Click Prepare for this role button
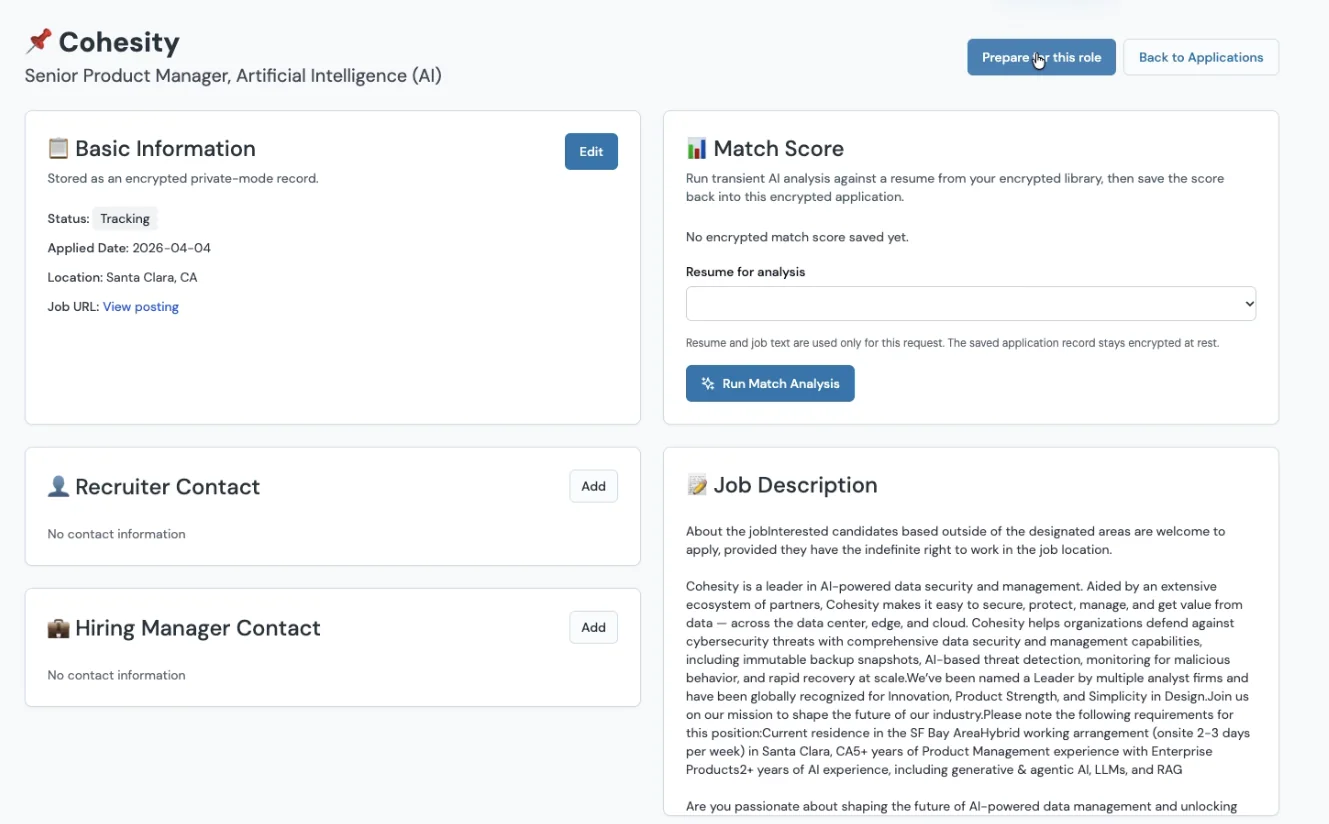1329x824 pixels. tap(1041, 57)
